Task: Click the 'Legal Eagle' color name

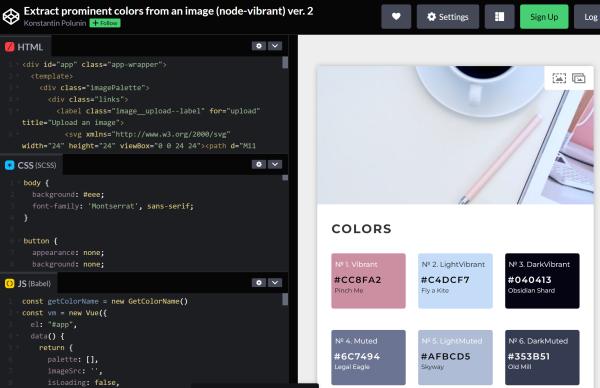Action: pos(352,367)
